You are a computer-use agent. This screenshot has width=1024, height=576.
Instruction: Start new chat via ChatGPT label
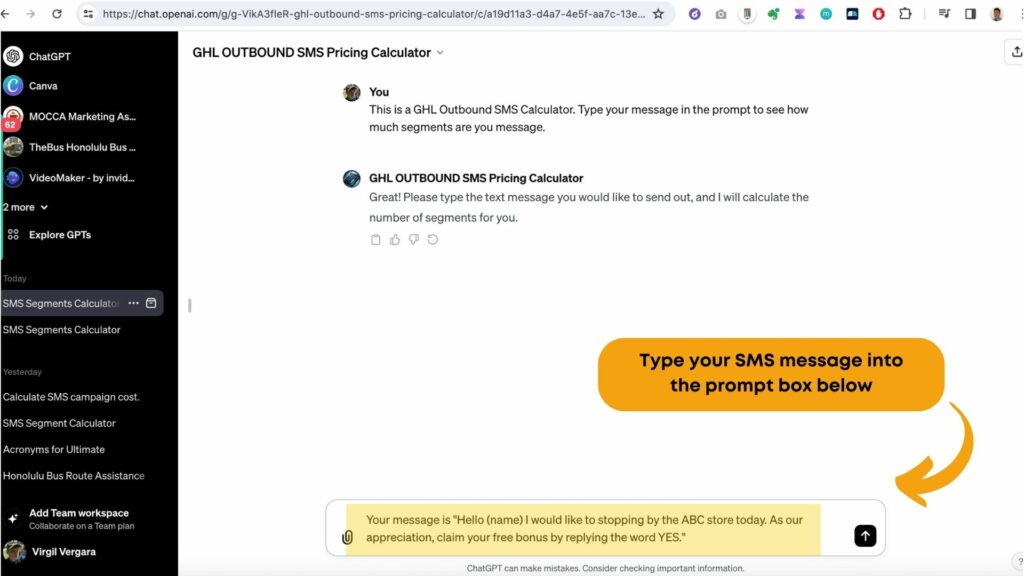50,56
